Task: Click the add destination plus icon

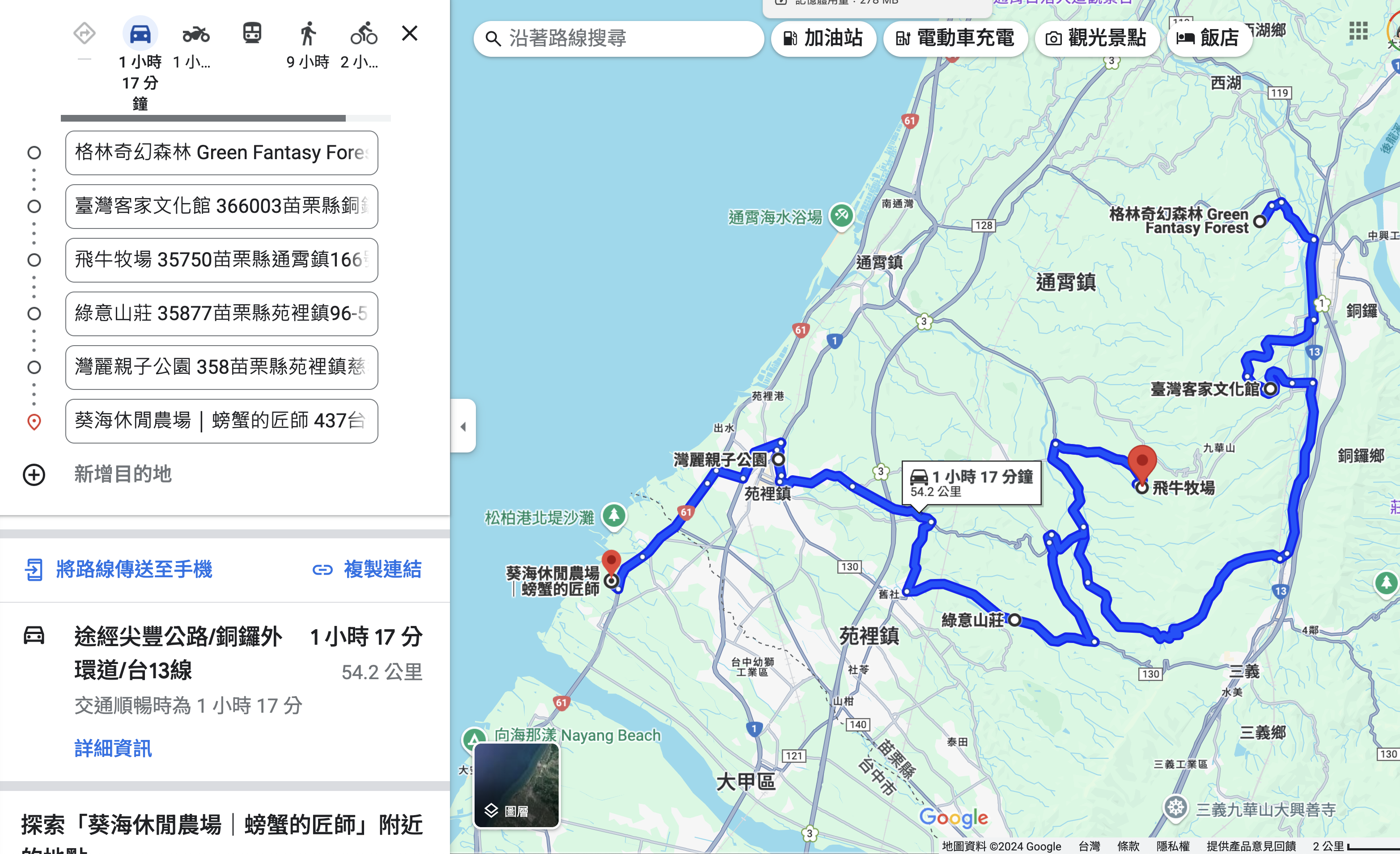Action: coord(34,475)
